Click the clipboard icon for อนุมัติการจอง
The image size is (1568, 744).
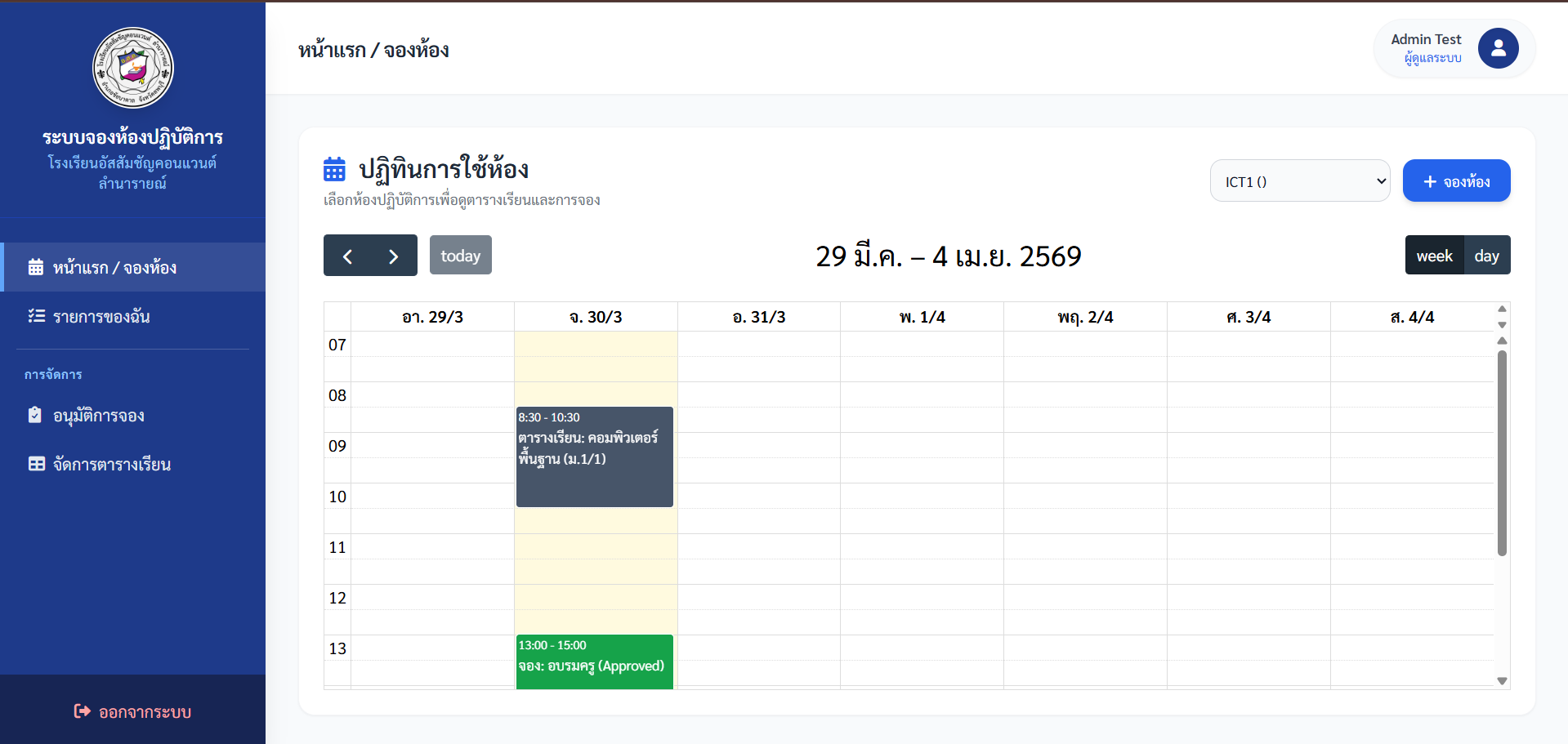point(35,415)
